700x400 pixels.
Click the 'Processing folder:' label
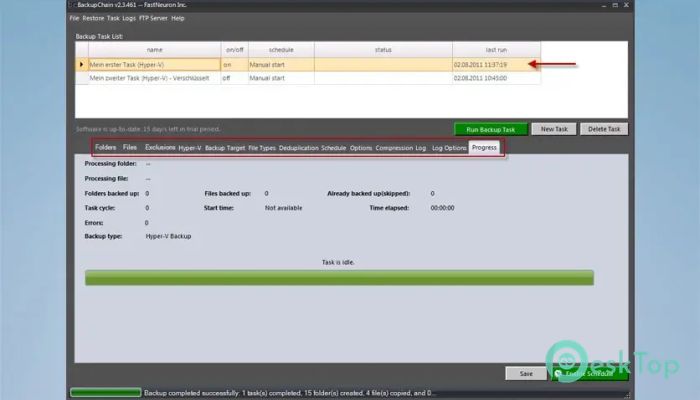click(x=110, y=164)
